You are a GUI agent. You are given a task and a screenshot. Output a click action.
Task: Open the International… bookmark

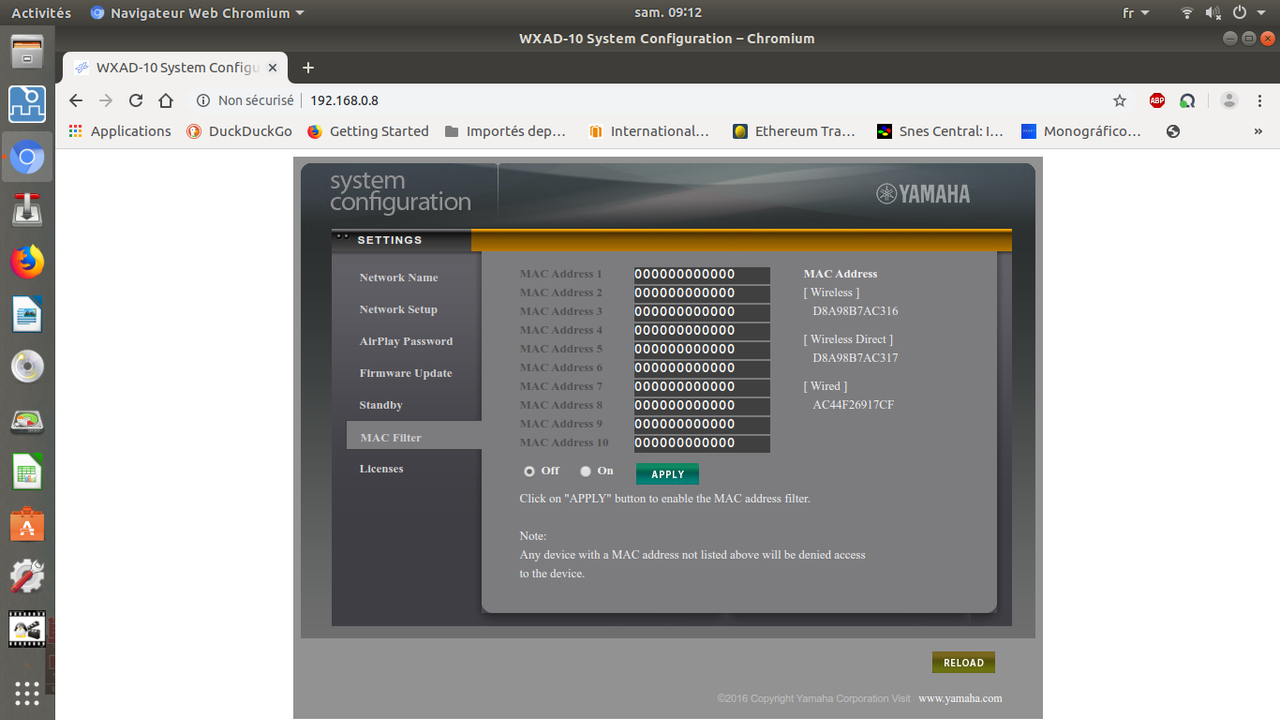tap(649, 131)
